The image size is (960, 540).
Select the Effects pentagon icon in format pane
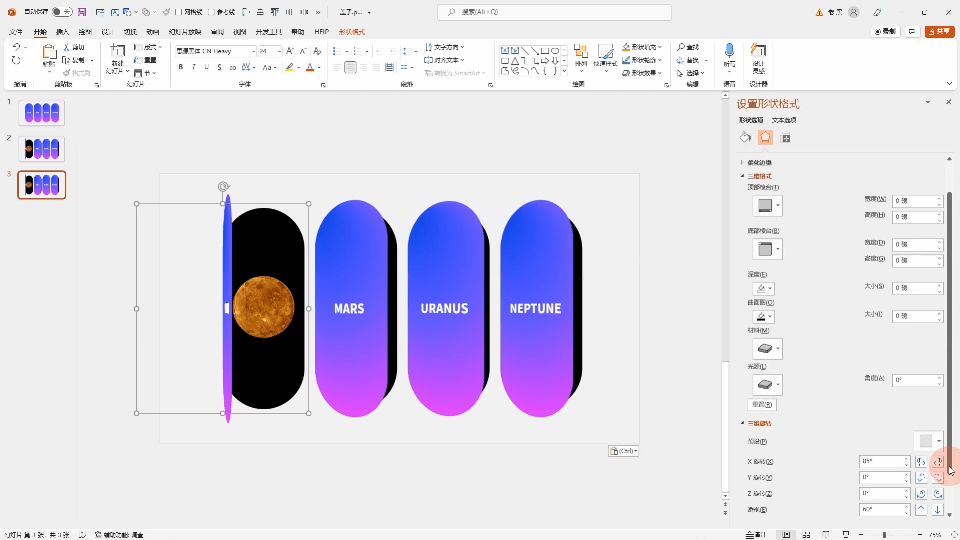[x=765, y=138]
